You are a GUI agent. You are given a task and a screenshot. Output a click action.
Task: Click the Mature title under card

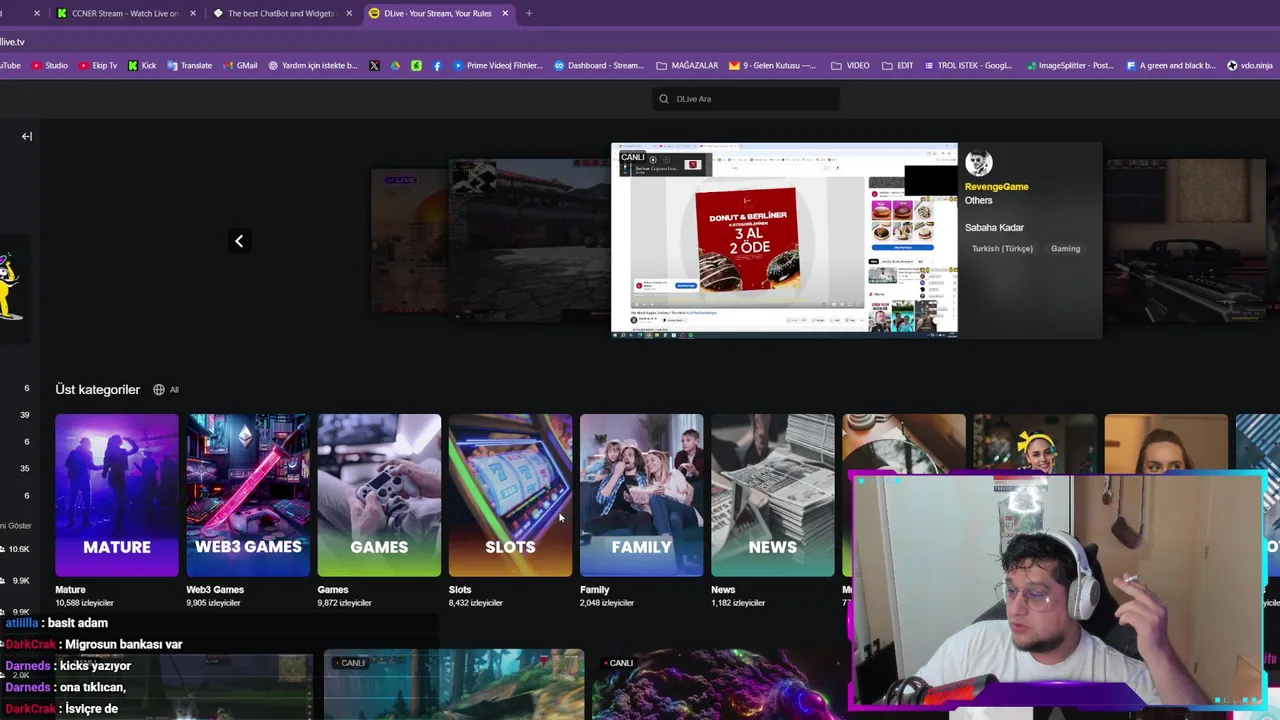(70, 590)
